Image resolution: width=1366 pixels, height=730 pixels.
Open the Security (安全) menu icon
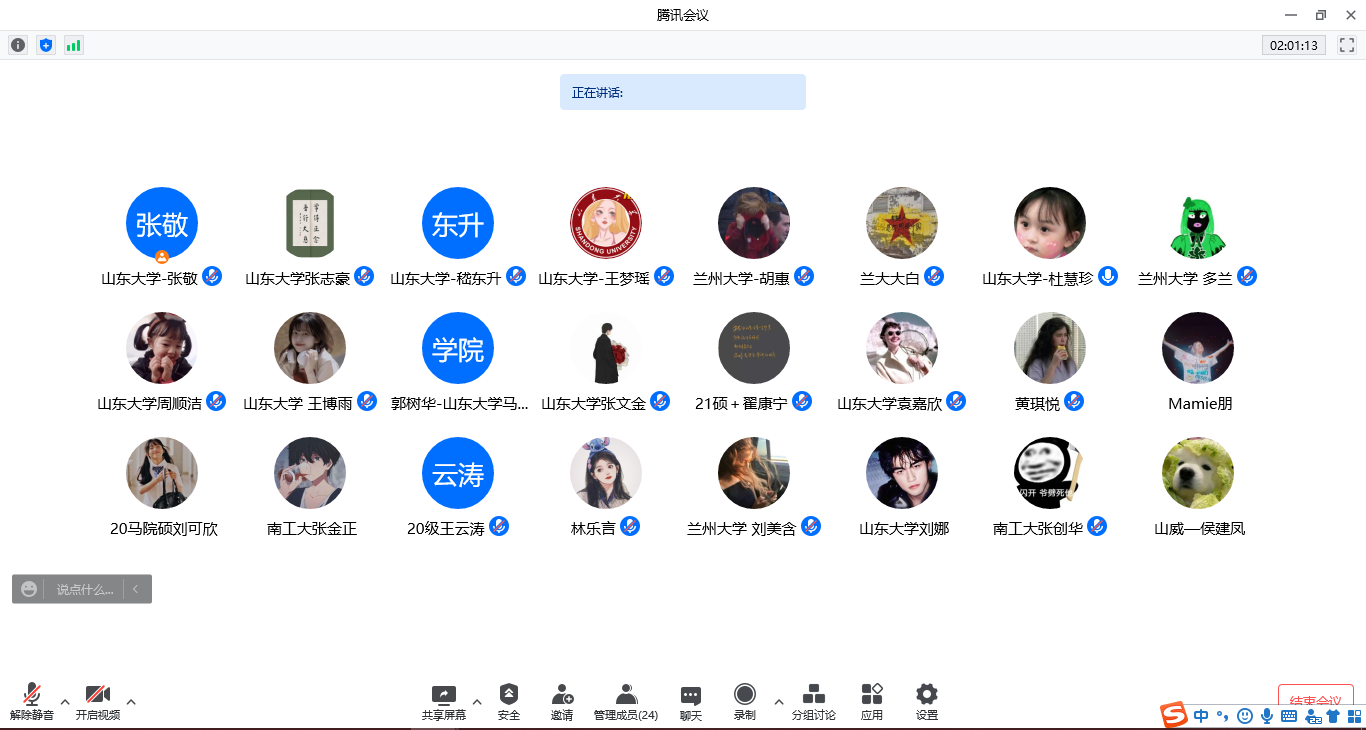tap(509, 701)
